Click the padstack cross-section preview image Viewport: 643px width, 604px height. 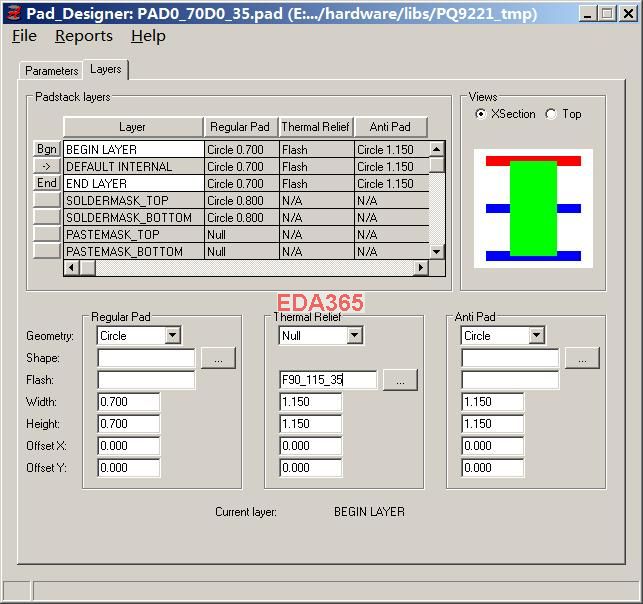click(533, 208)
